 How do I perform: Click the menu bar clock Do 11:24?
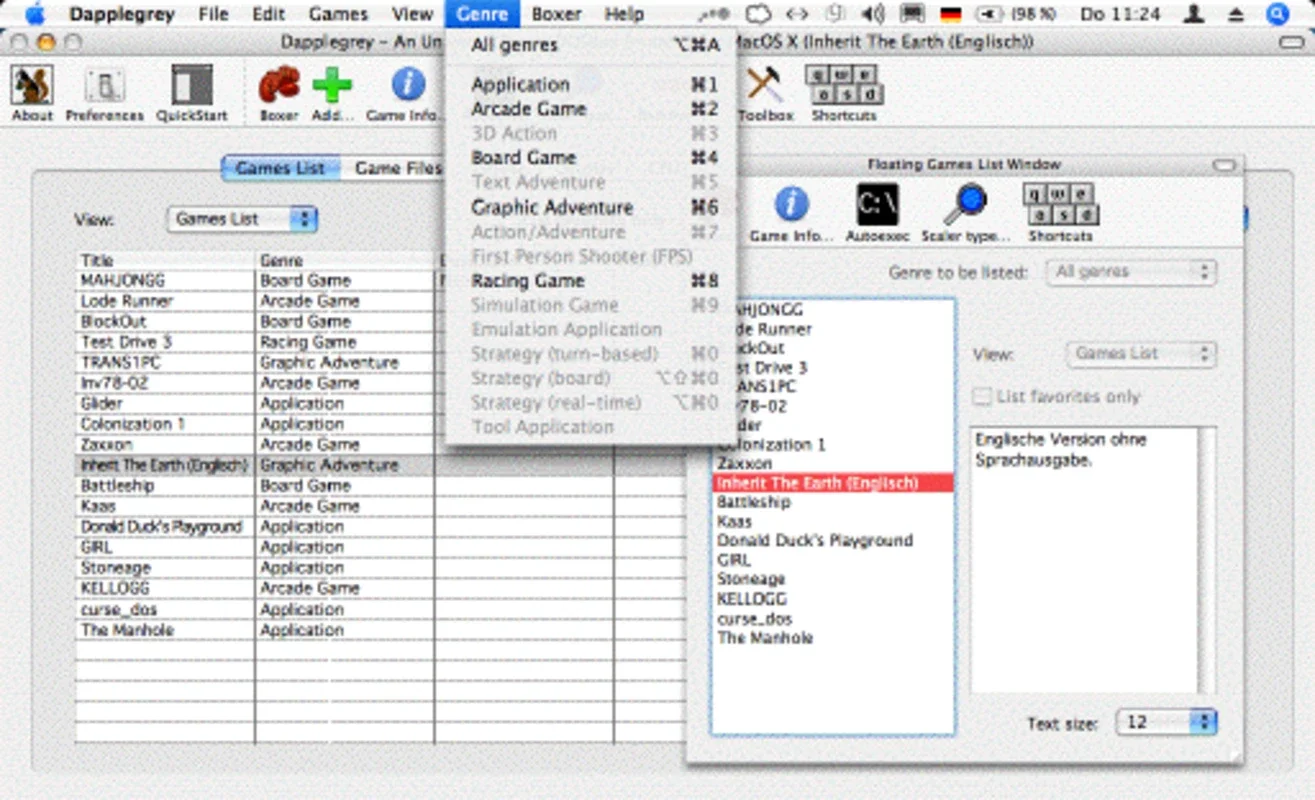click(x=1120, y=14)
